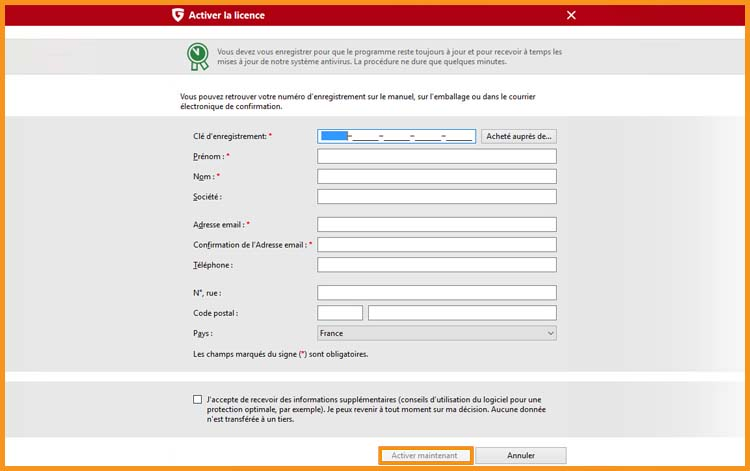Click the 'J'accepte de recevoir des informations' text

[376, 409]
